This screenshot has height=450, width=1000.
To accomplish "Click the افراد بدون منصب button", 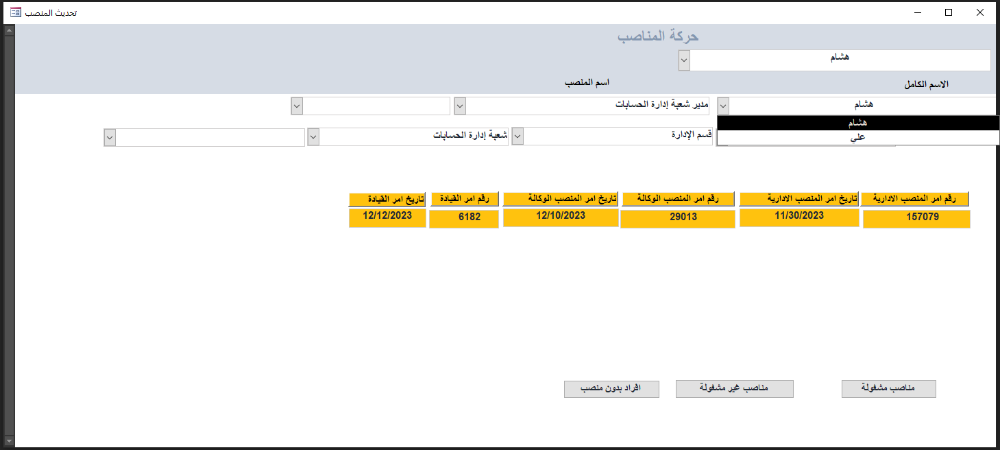I will click(611, 389).
